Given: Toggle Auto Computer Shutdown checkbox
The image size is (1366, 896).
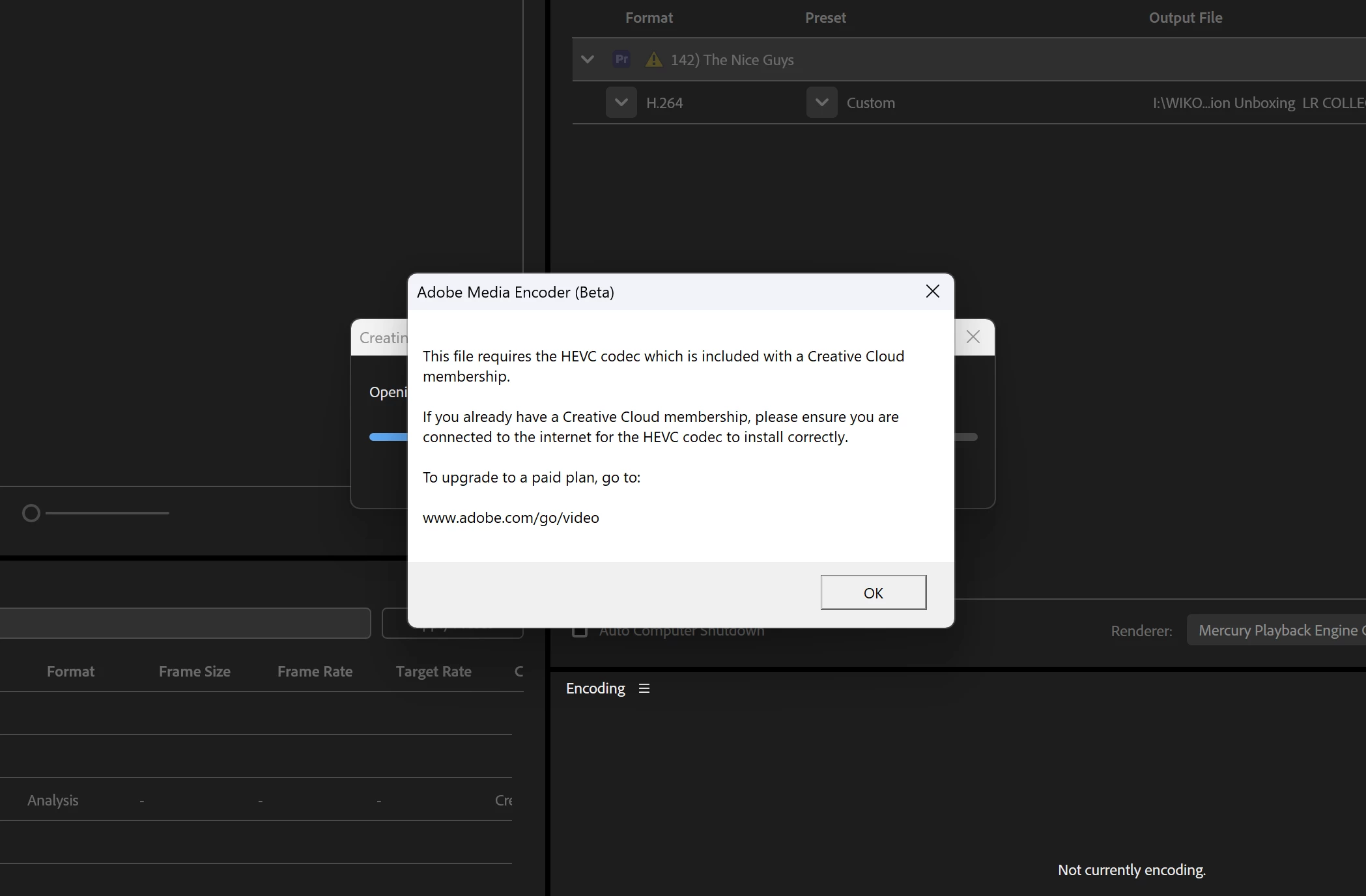Looking at the screenshot, I should pyautogui.click(x=580, y=631).
